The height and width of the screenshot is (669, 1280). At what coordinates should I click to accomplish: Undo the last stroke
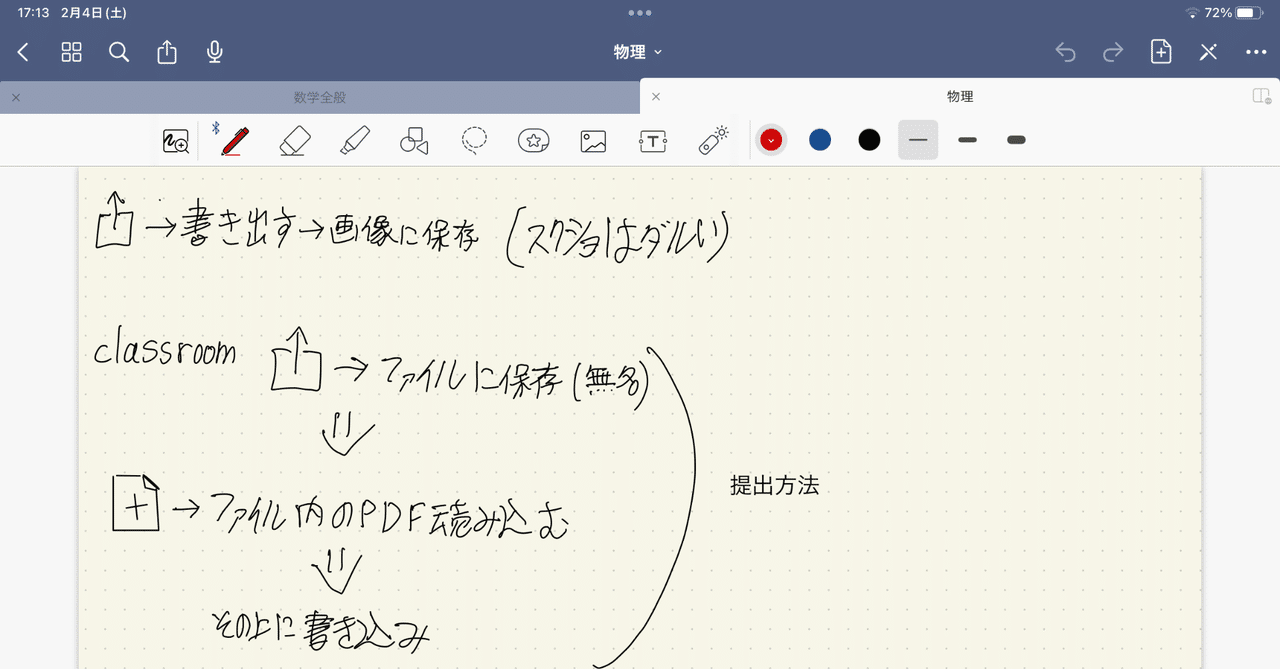point(1065,52)
